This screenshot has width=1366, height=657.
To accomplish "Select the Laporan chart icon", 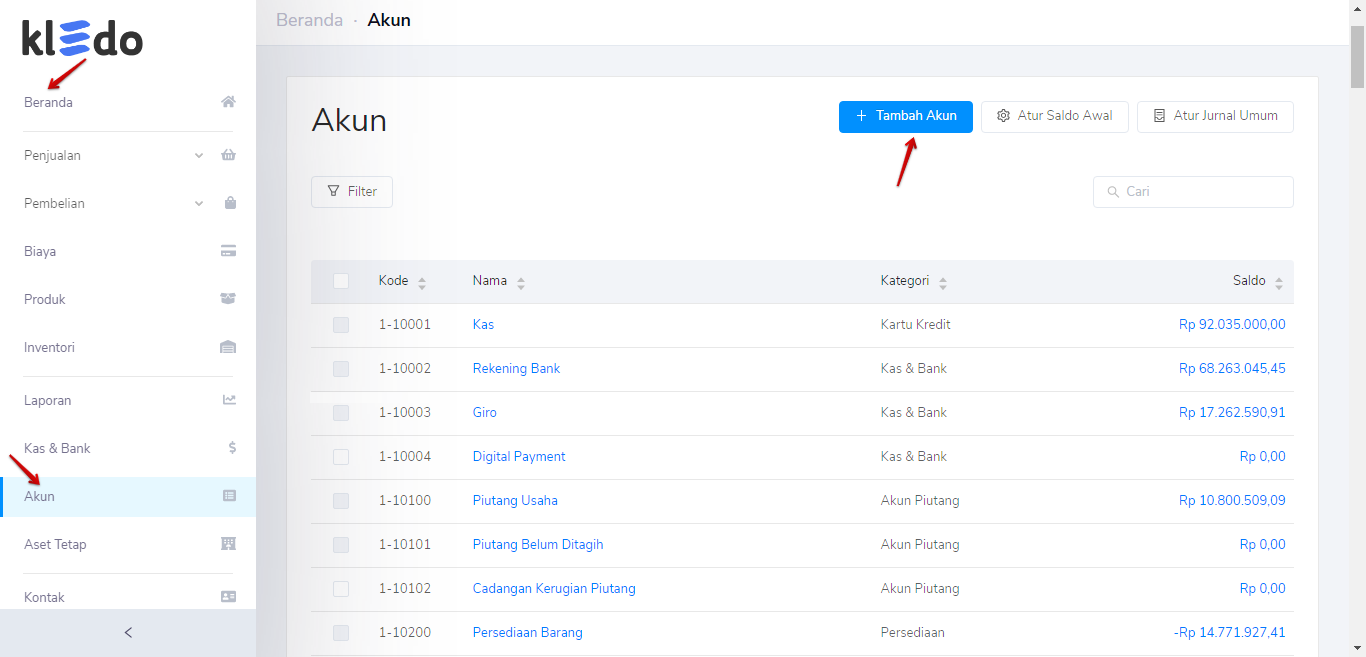I will [228, 399].
